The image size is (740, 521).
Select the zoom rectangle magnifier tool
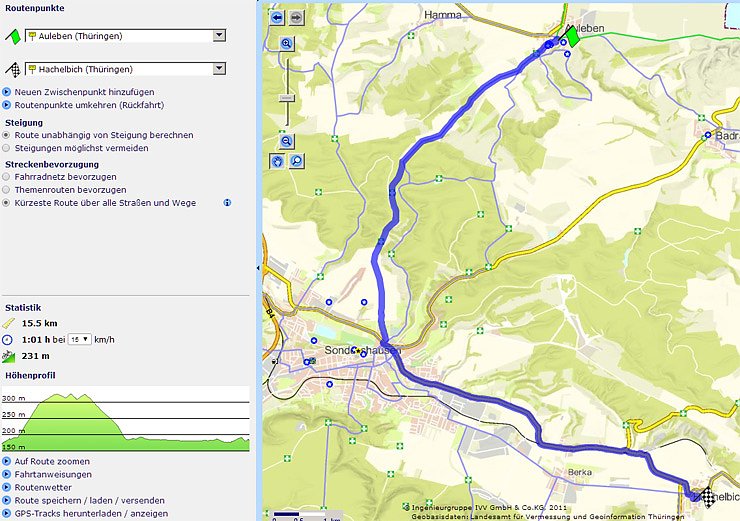click(296, 160)
